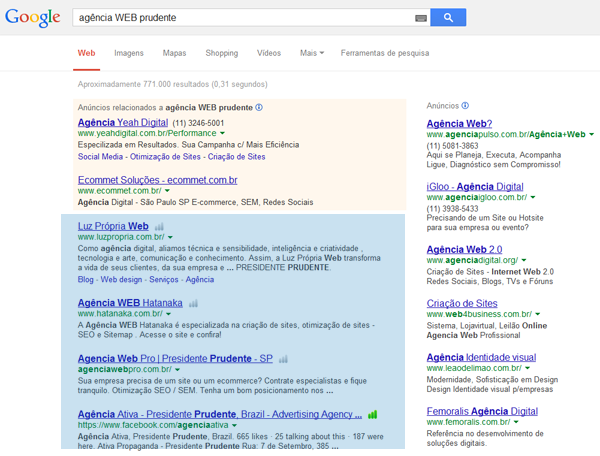Open Ferramentas de pesquisa
Image resolution: width=600 pixels, height=456 pixels.
(385, 53)
